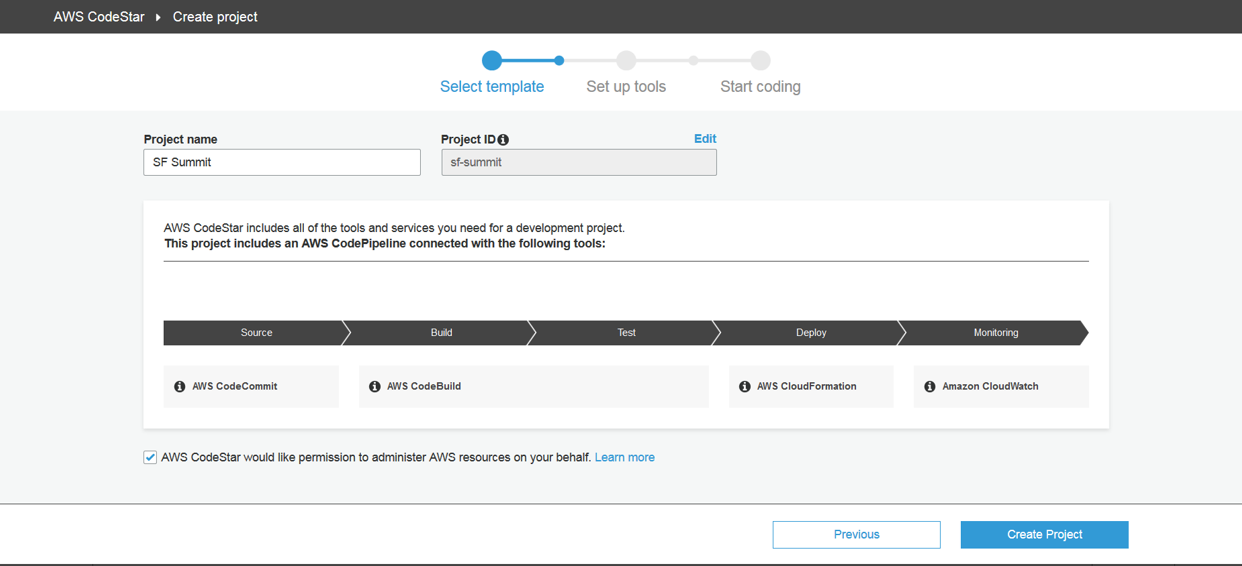This screenshot has width=1242, height=566.
Task: Select the Source pipeline stage
Action: 256,333
